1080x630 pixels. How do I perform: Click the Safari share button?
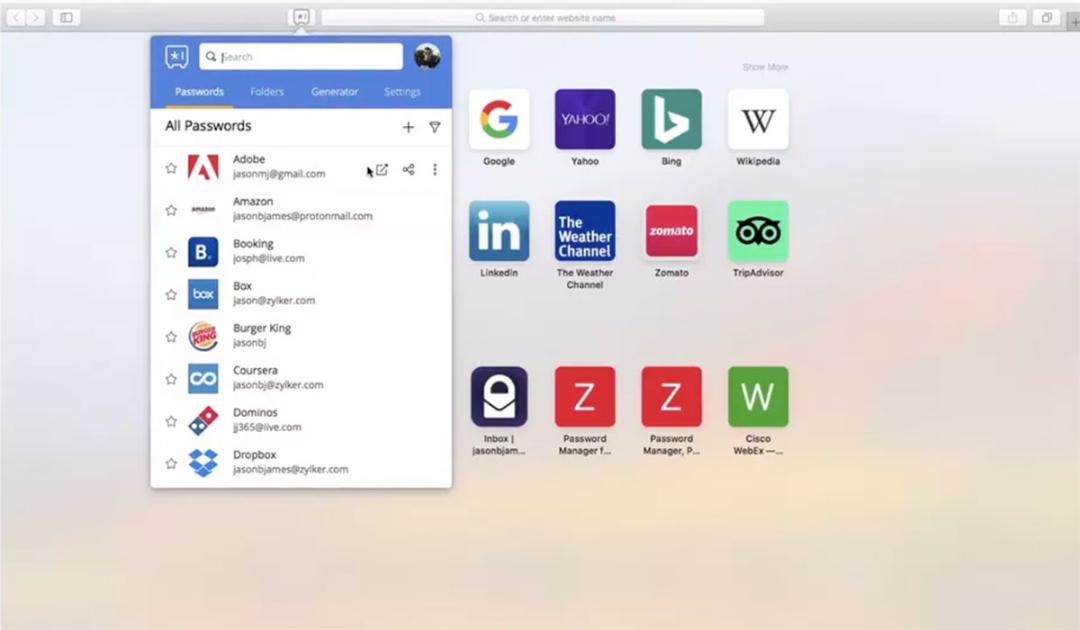(x=1012, y=17)
